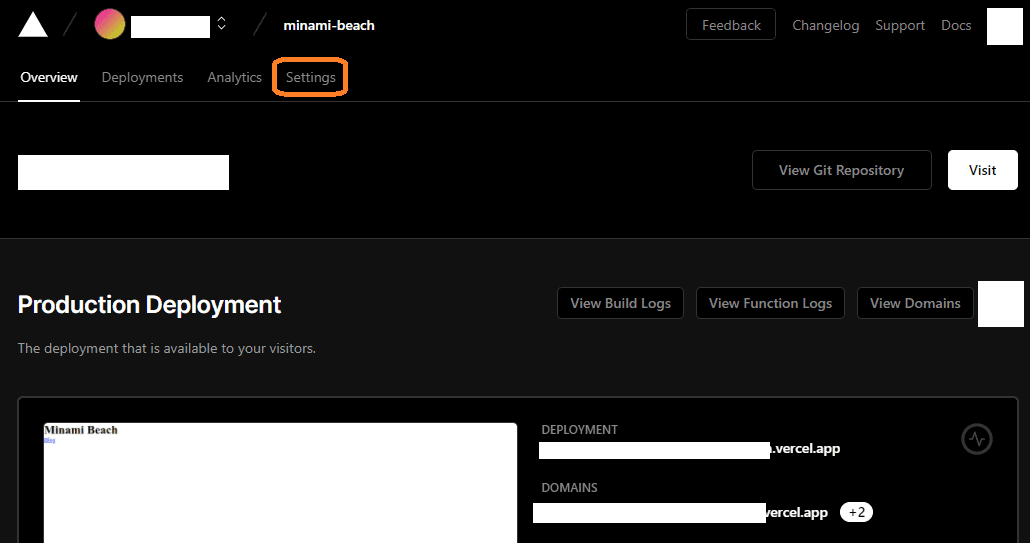Open View Function Logs

pyautogui.click(x=771, y=303)
